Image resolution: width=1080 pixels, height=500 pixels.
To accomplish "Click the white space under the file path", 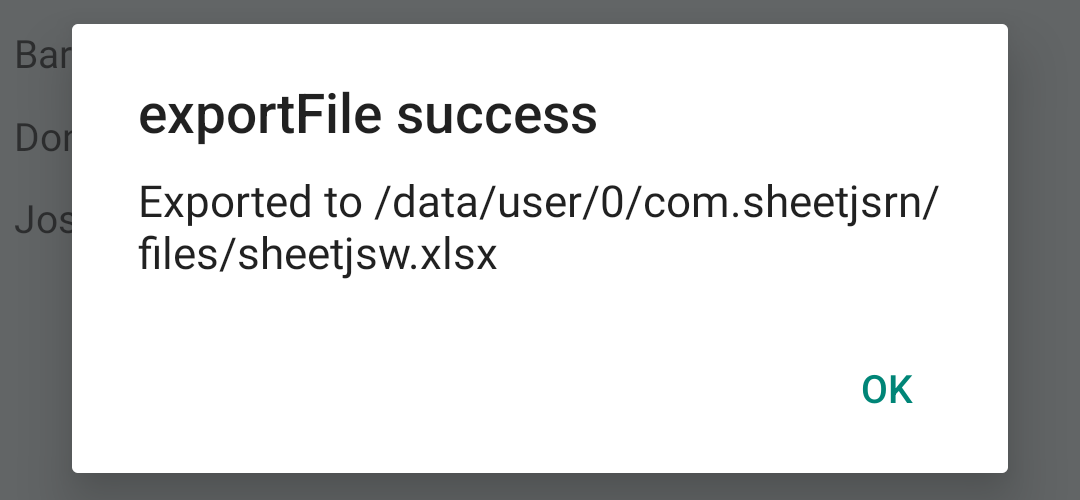I will click(x=540, y=315).
